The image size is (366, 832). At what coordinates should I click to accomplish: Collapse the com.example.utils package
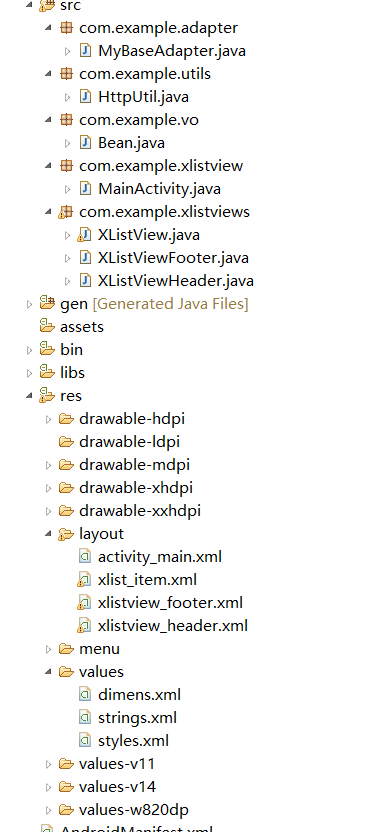click(49, 74)
